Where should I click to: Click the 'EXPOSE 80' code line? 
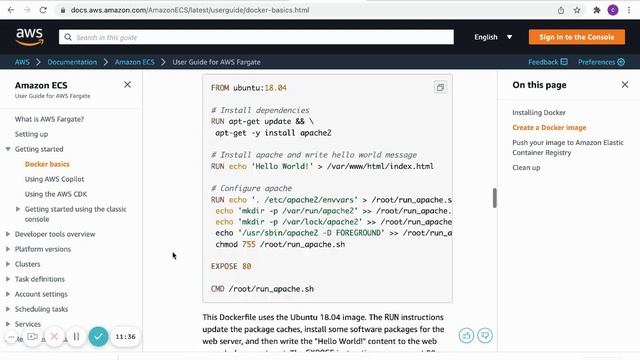(231, 266)
